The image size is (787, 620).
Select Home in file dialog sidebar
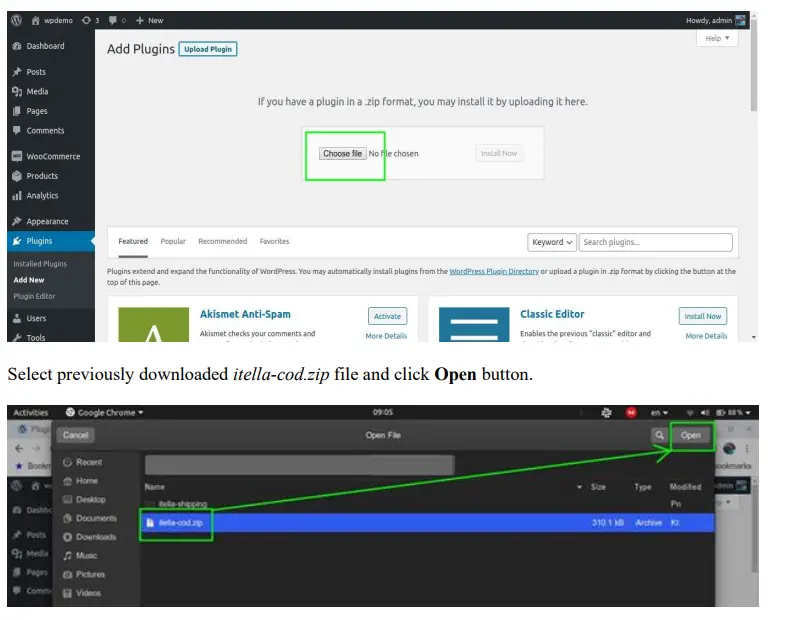click(x=80, y=481)
